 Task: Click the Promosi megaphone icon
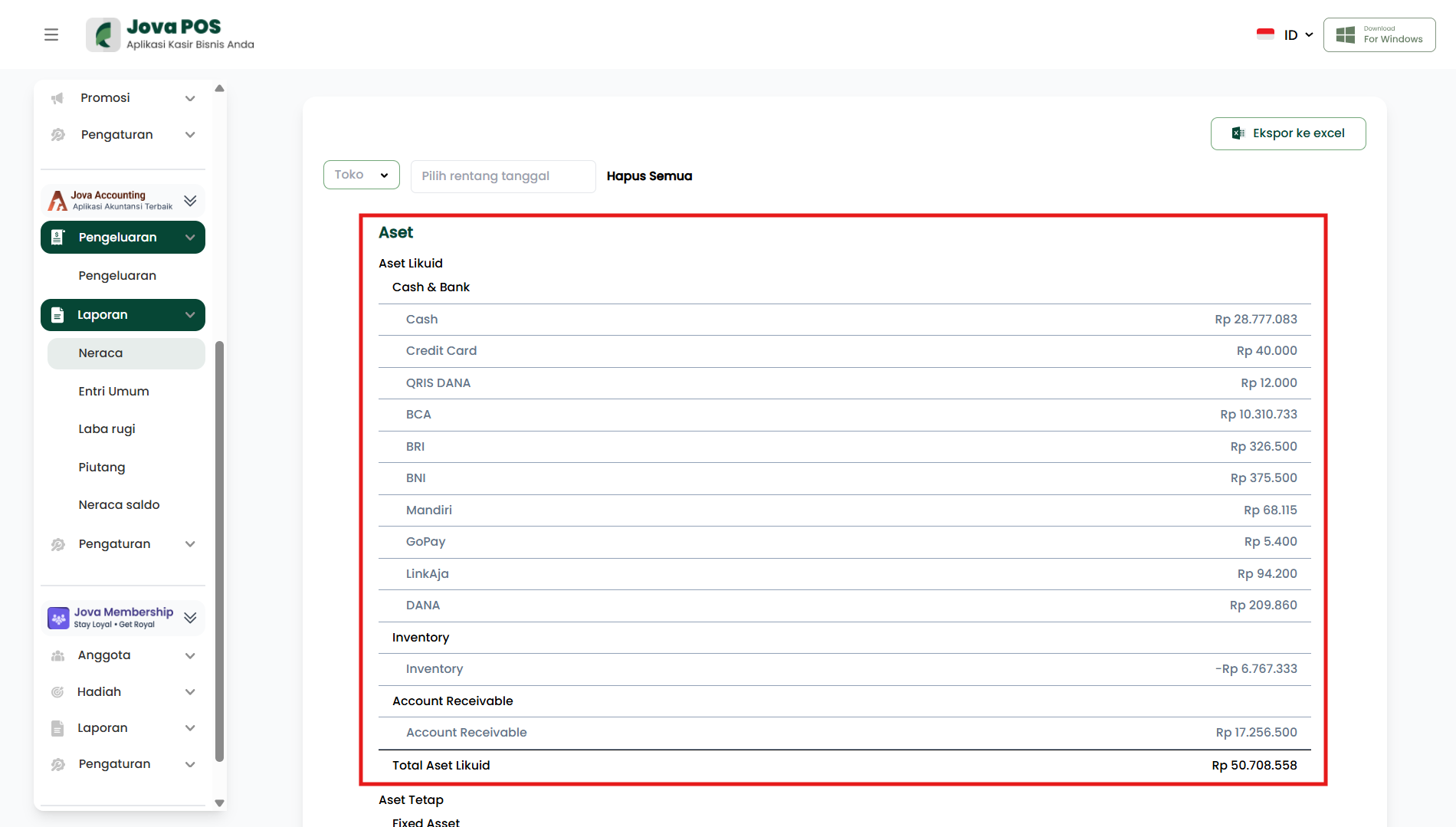coord(57,98)
